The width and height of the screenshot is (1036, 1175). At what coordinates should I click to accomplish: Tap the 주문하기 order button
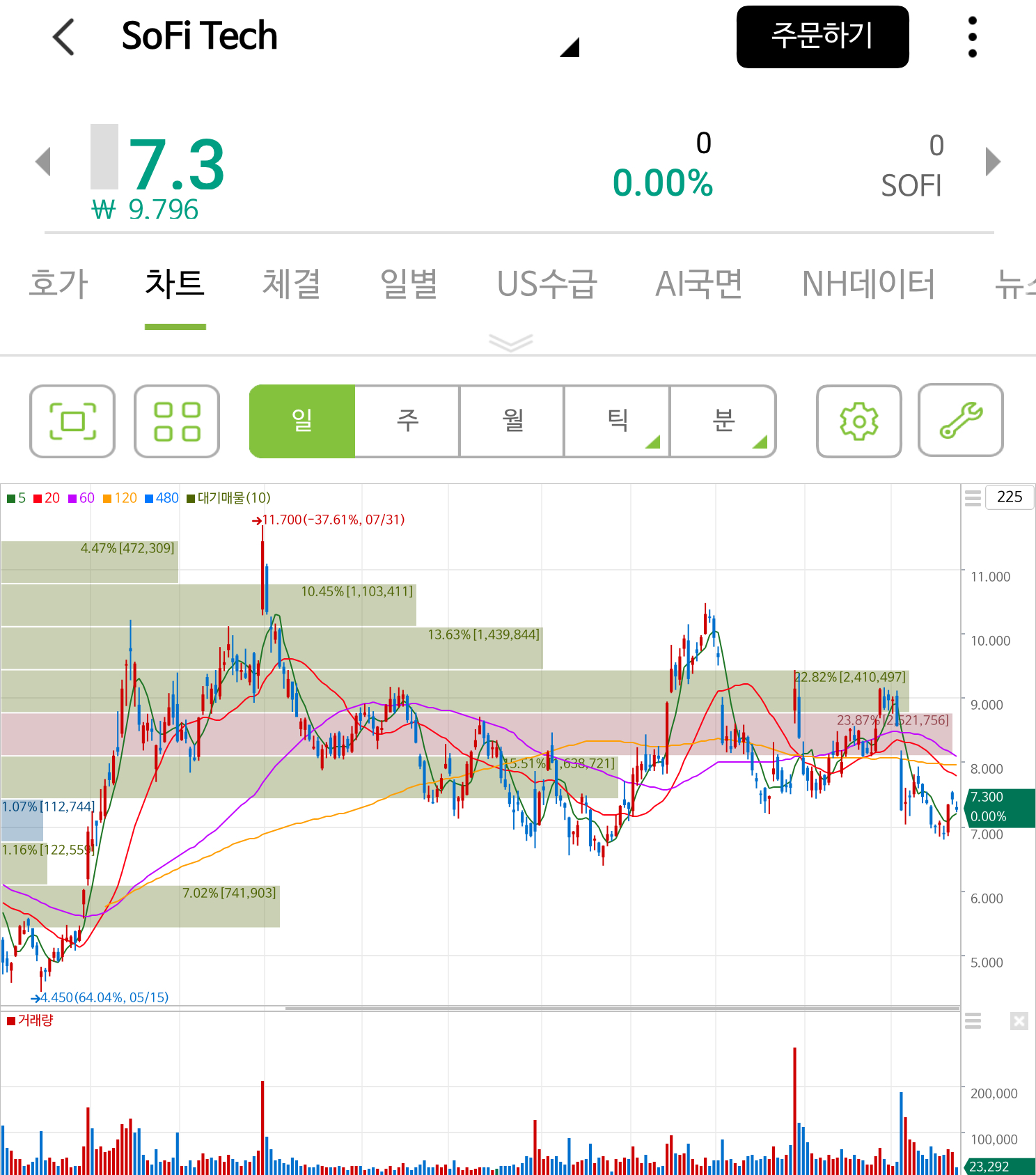[822, 37]
